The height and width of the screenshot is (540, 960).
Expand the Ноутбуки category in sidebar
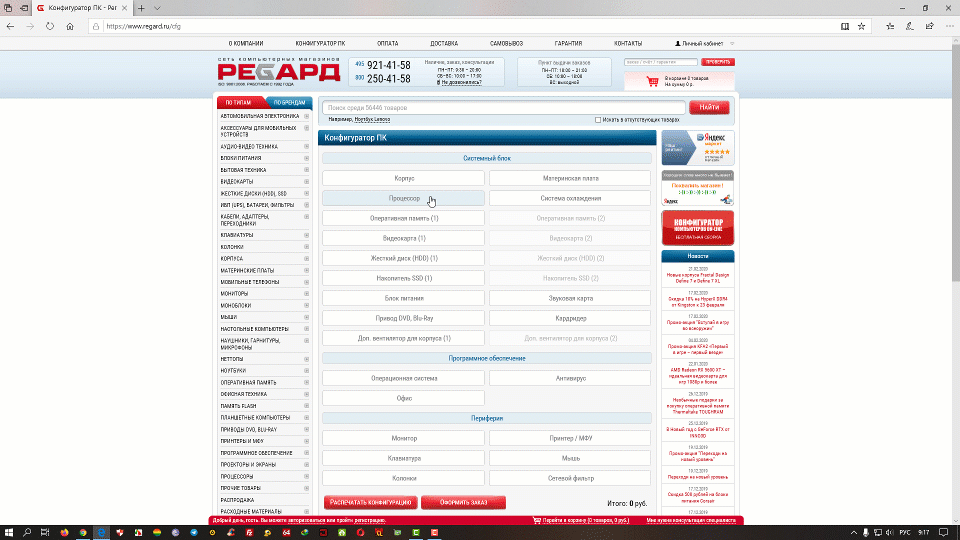coord(306,371)
